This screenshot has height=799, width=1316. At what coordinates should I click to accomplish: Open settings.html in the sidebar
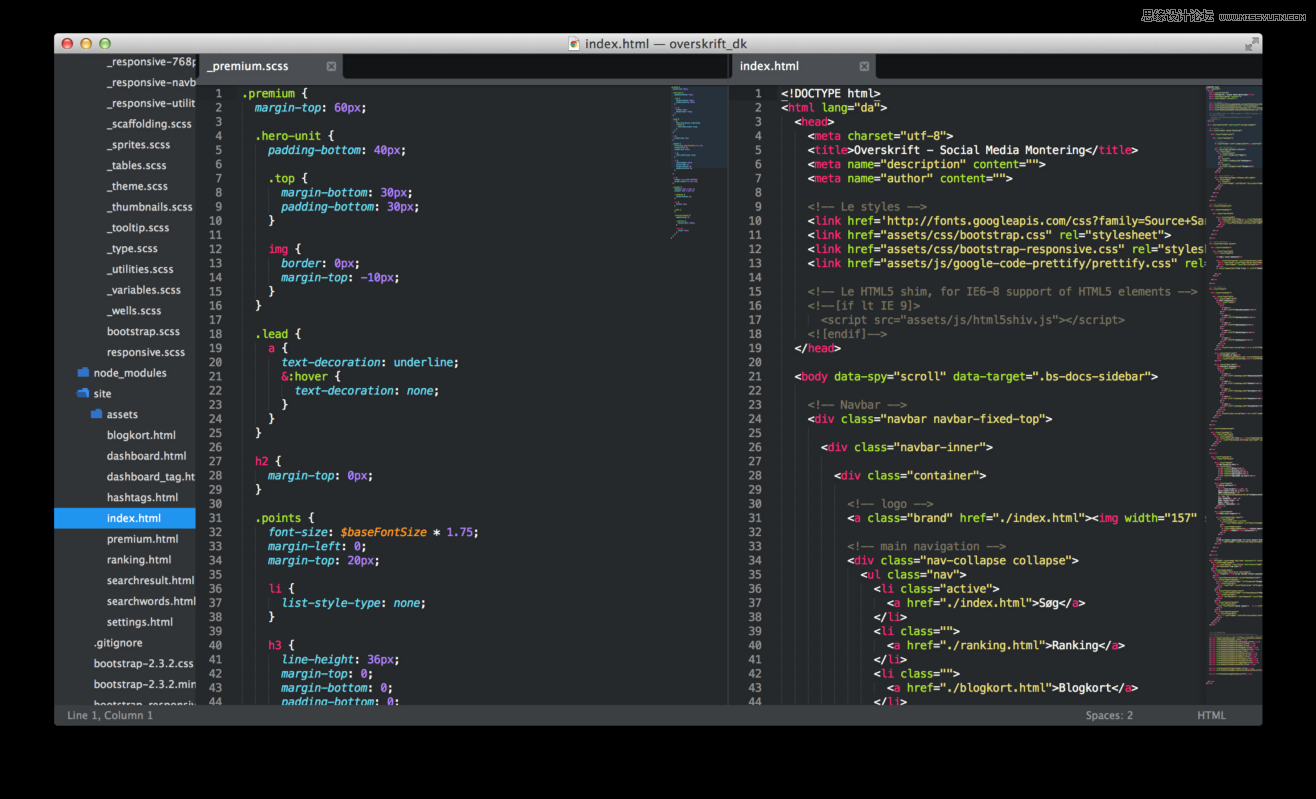141,622
